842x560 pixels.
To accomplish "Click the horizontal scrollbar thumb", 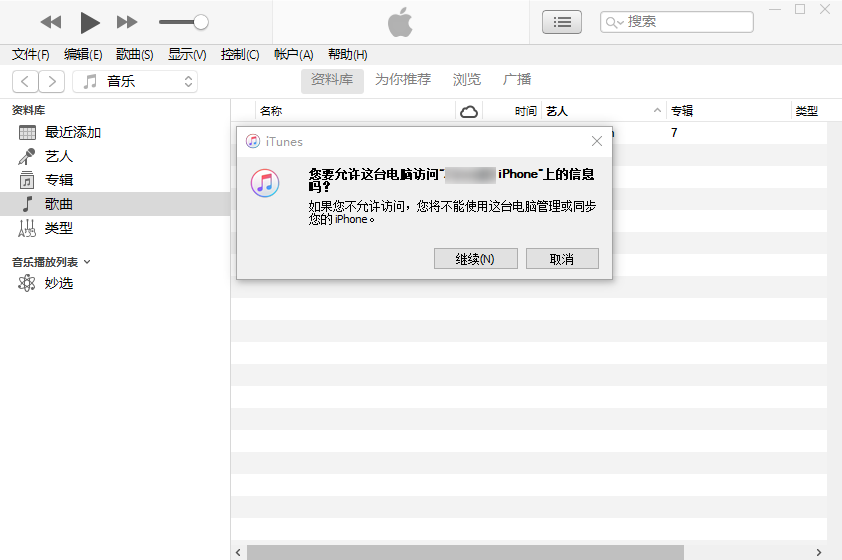I will pyautogui.click(x=465, y=552).
